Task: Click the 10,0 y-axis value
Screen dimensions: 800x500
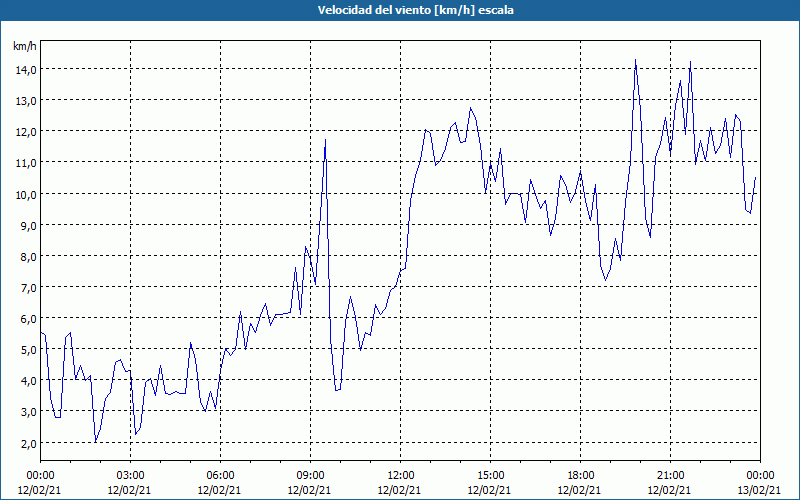Action: (26, 195)
